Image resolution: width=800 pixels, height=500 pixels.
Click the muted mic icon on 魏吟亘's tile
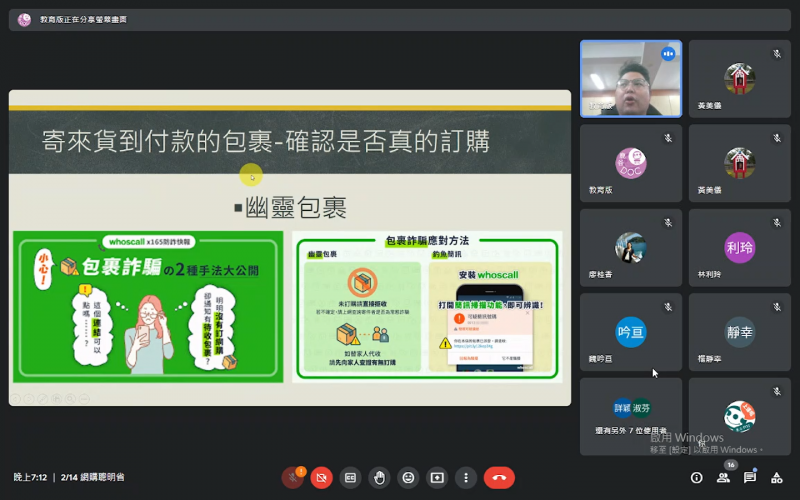[668, 307]
